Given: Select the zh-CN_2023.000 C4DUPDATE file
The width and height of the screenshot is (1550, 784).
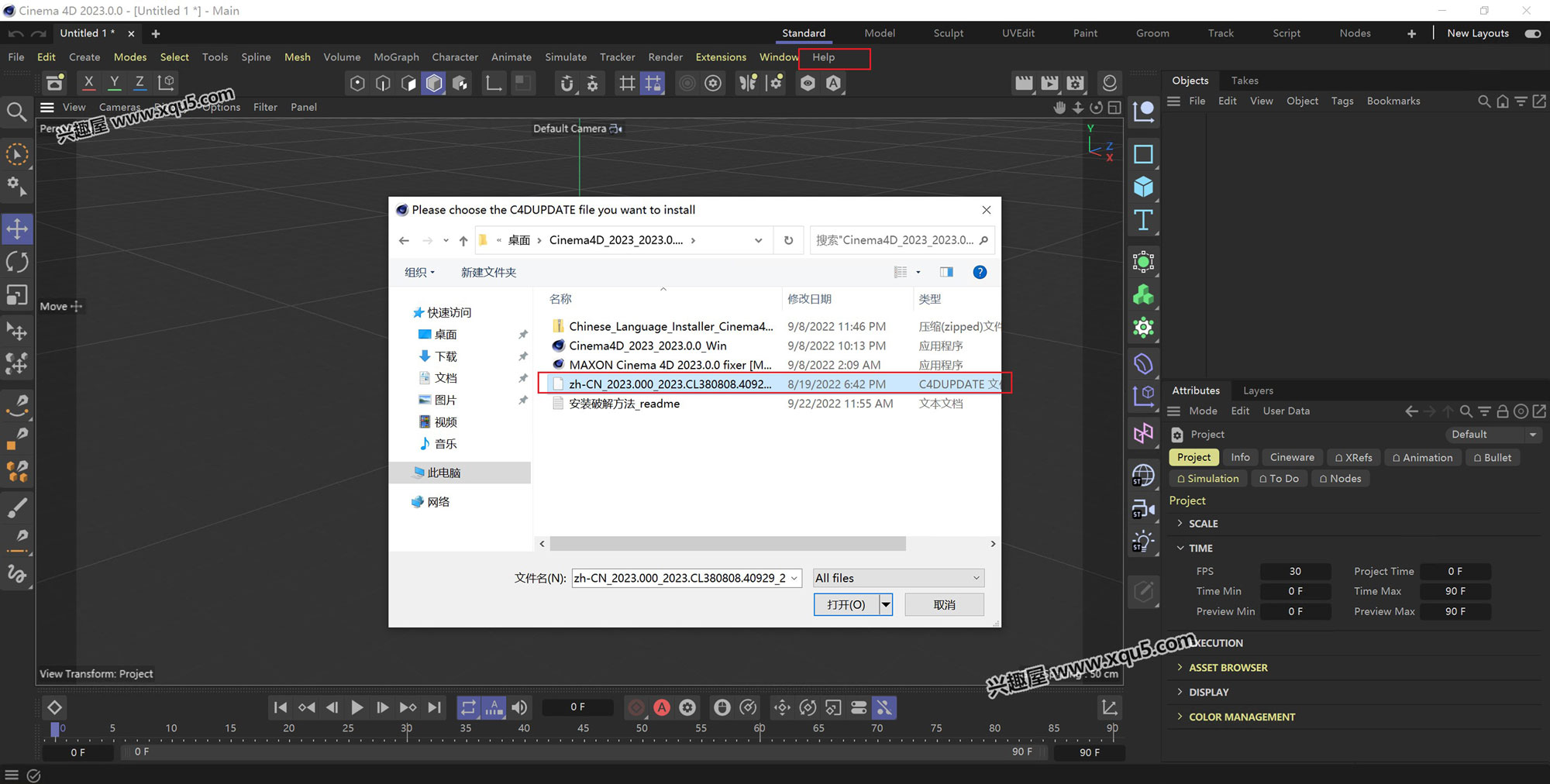Looking at the screenshot, I should 773,383.
